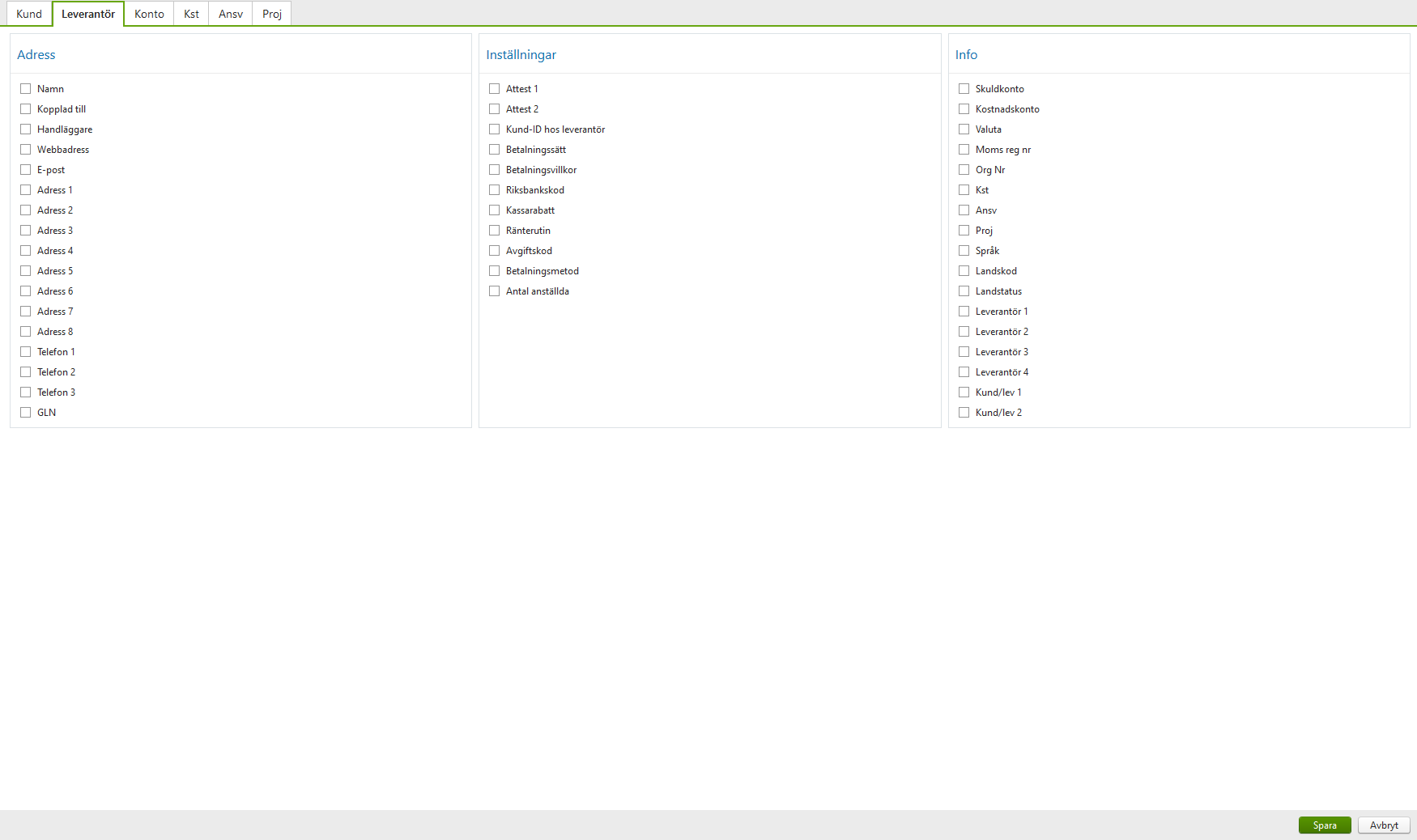
Task: Check the Webbadress option
Action: click(25, 149)
